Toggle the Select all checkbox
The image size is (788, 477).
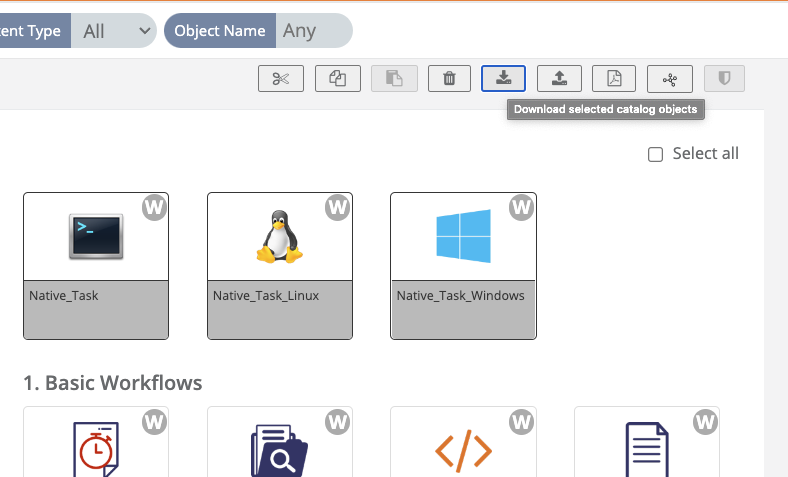click(655, 154)
